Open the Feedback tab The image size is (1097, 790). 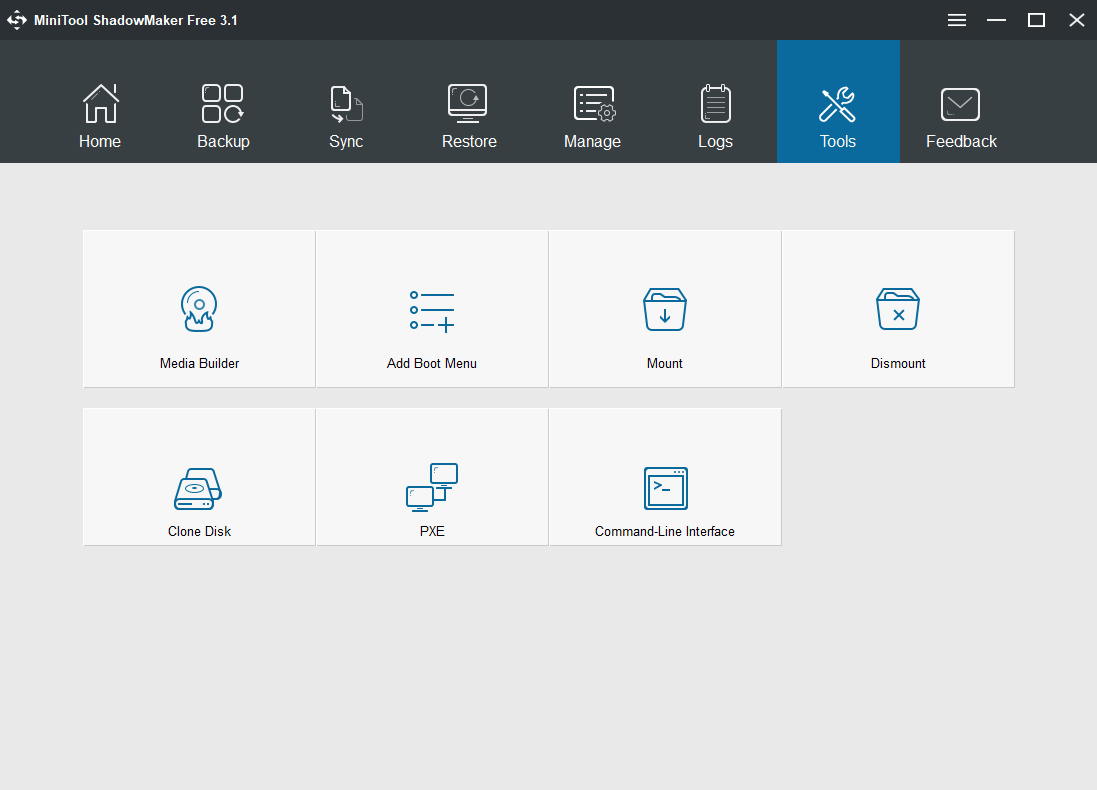(x=961, y=102)
